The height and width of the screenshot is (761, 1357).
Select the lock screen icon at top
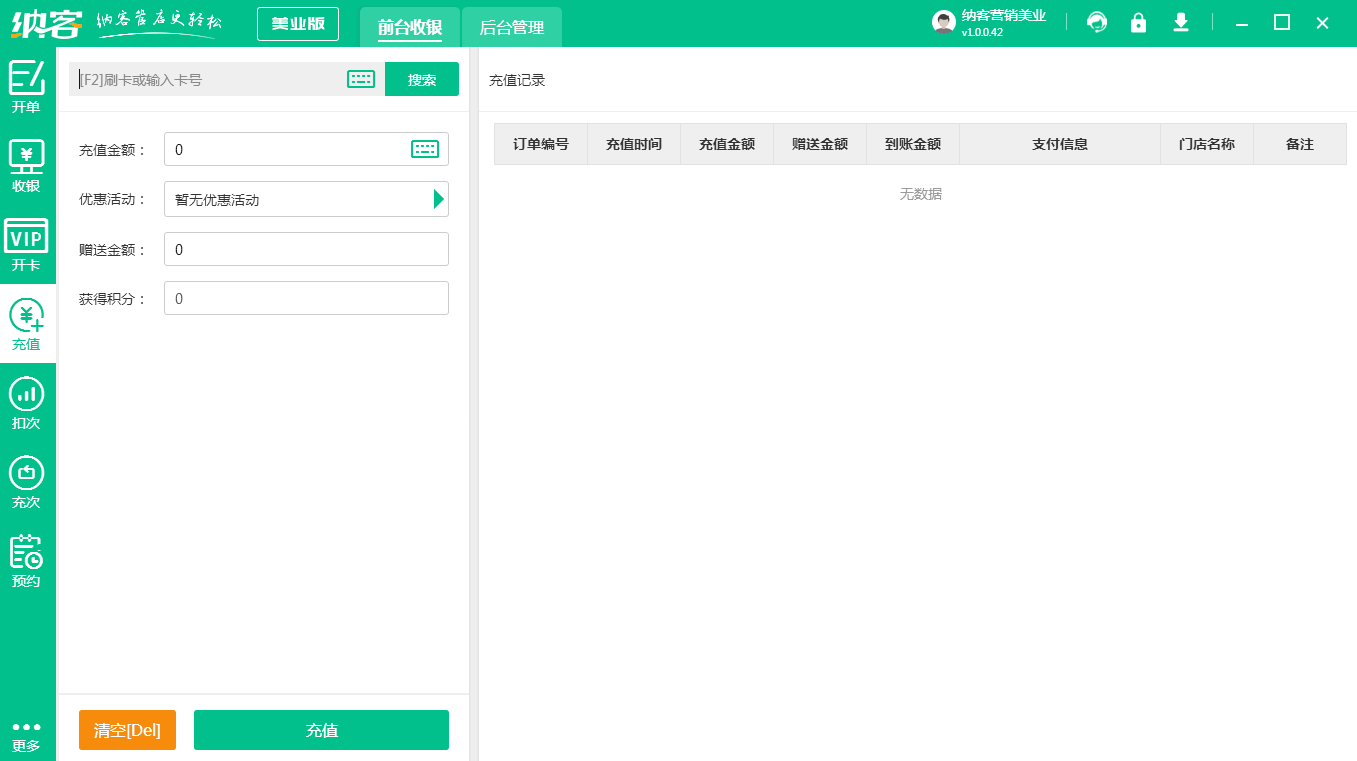point(1138,21)
